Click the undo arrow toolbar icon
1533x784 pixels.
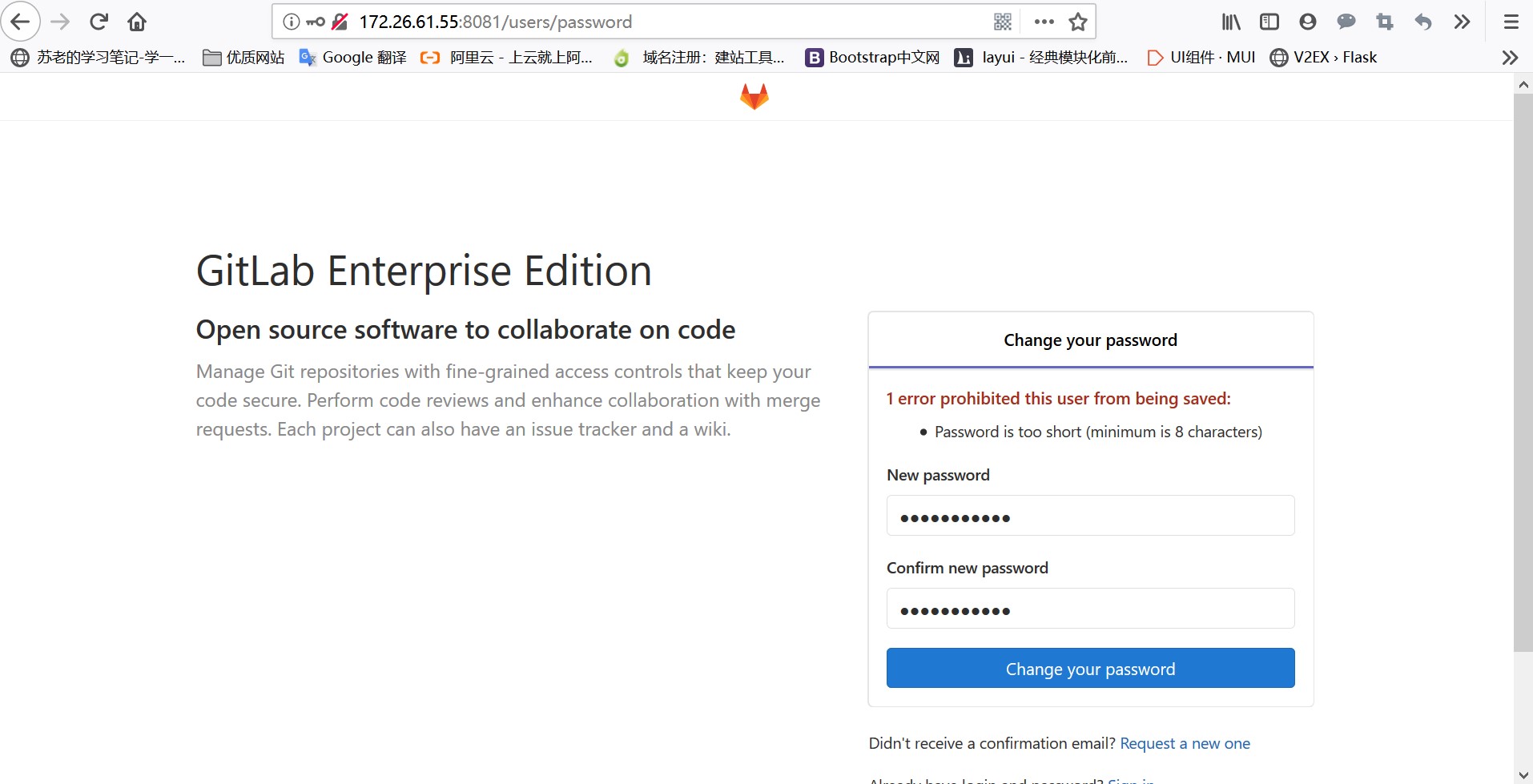[x=1423, y=22]
